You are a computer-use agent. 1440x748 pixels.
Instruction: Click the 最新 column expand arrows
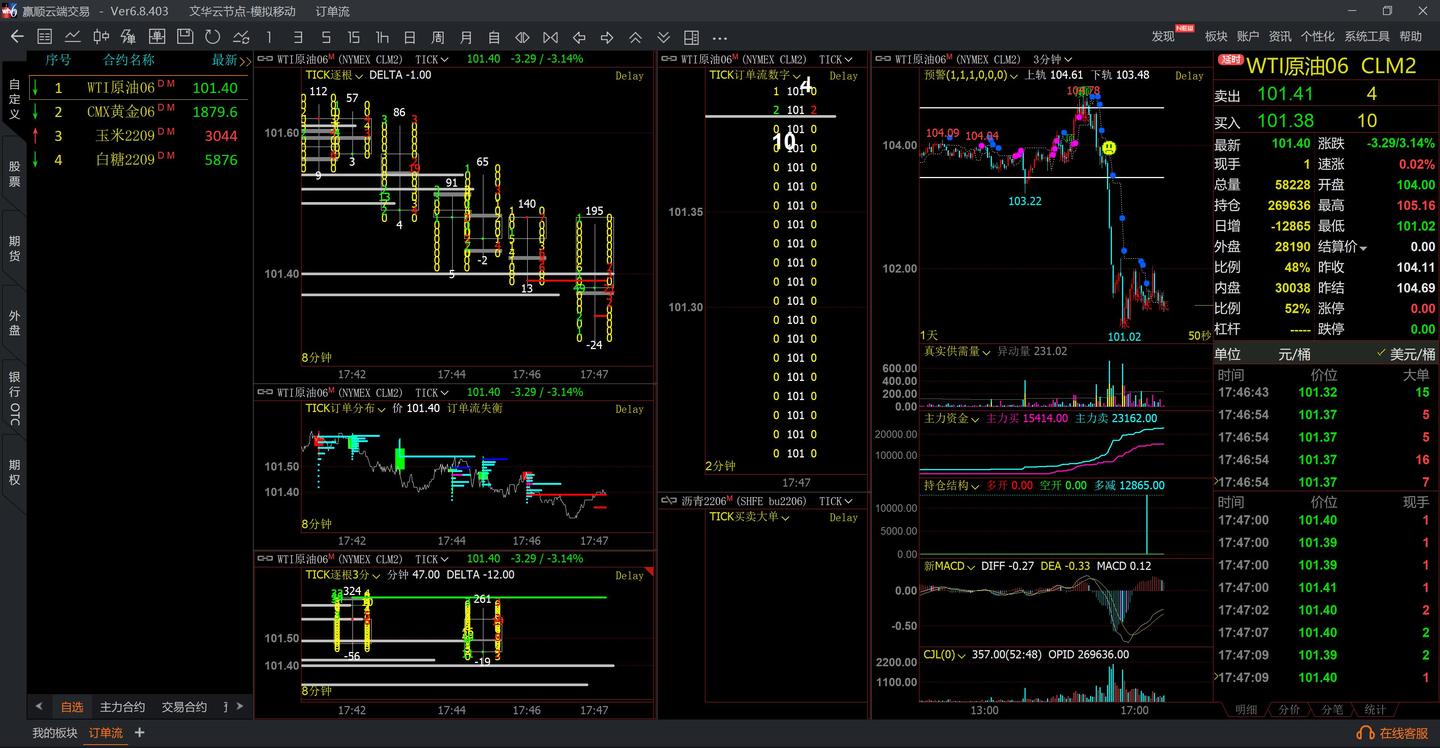246,61
